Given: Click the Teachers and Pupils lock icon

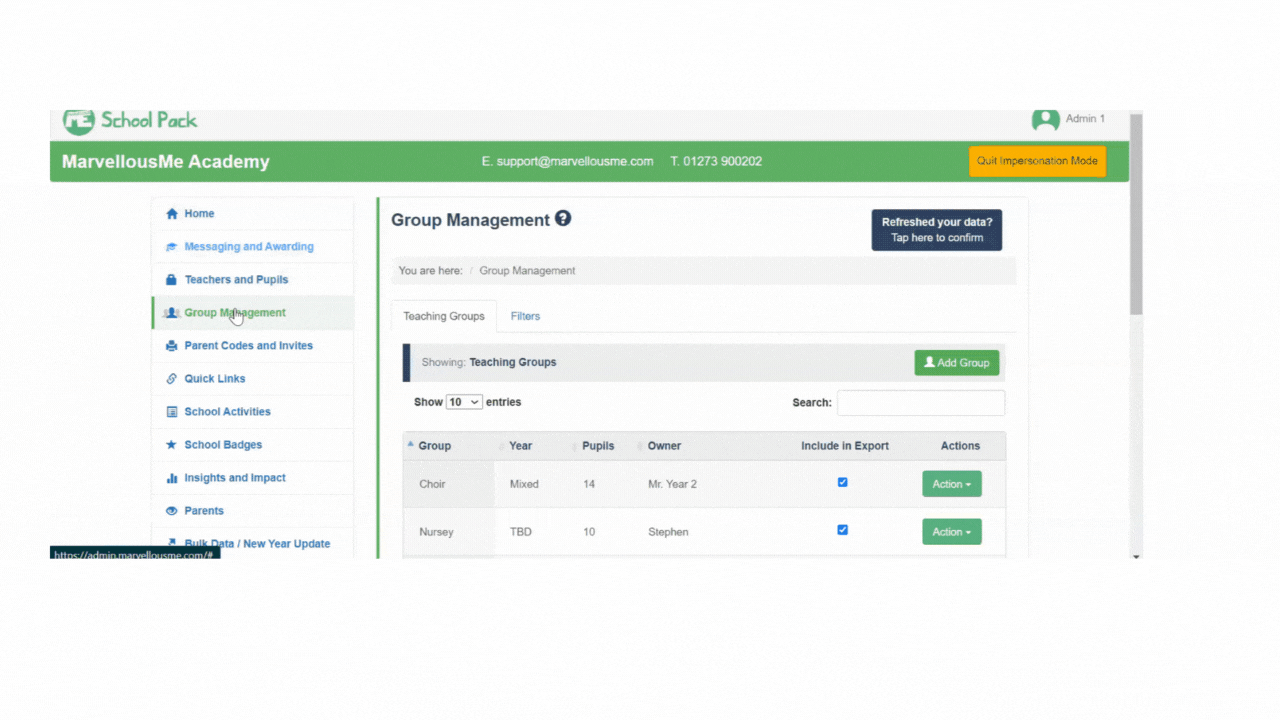Looking at the screenshot, I should point(172,280).
